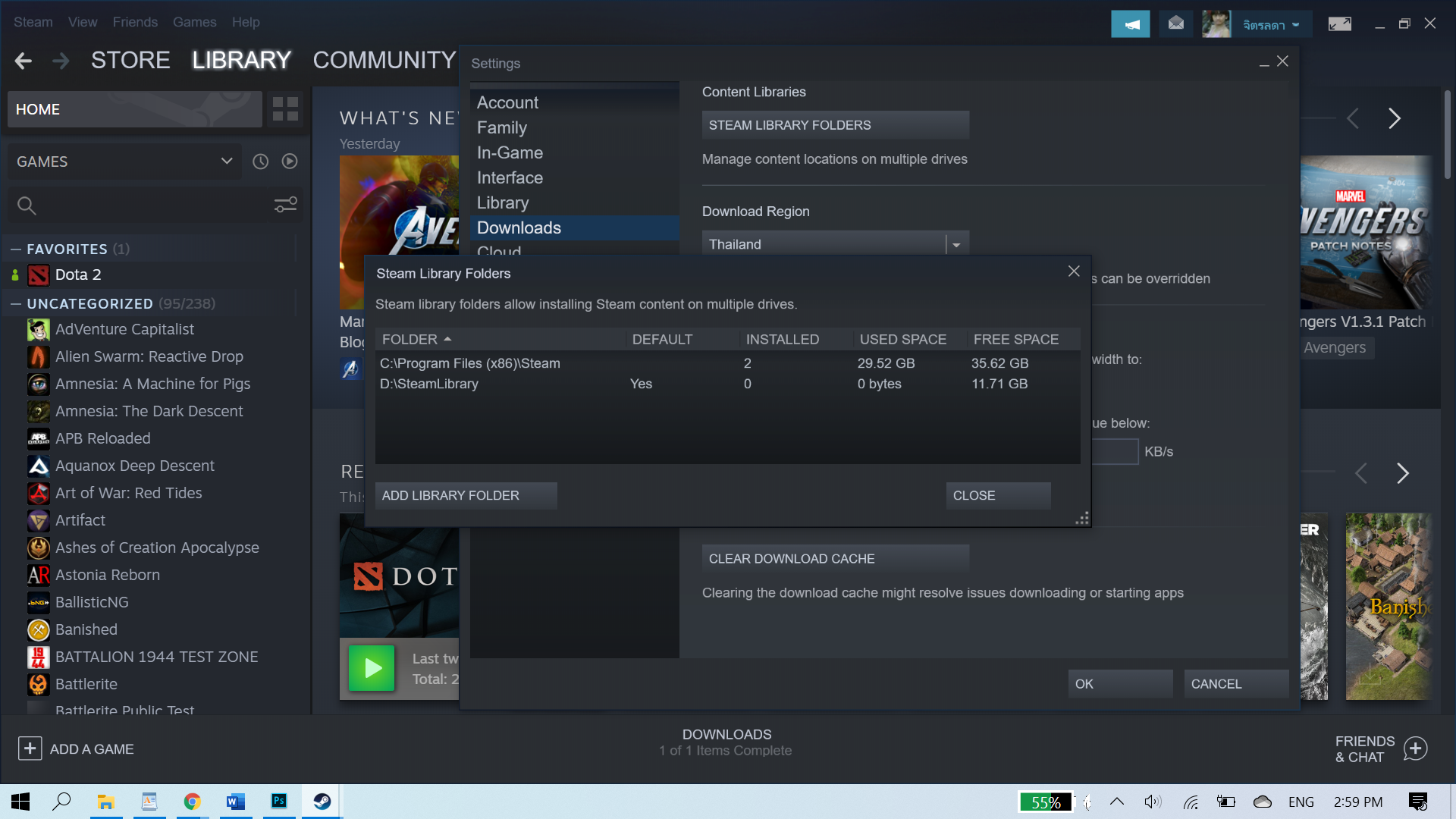The width and height of the screenshot is (1456, 819).
Task: Select Interface in Settings sidebar
Action: pyautogui.click(x=574, y=177)
